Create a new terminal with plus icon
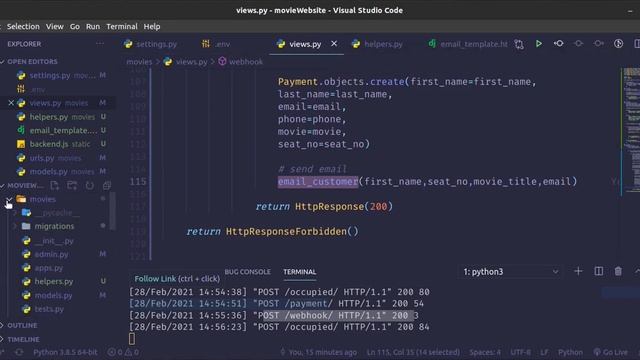The height and width of the screenshot is (360, 640). 578,271
